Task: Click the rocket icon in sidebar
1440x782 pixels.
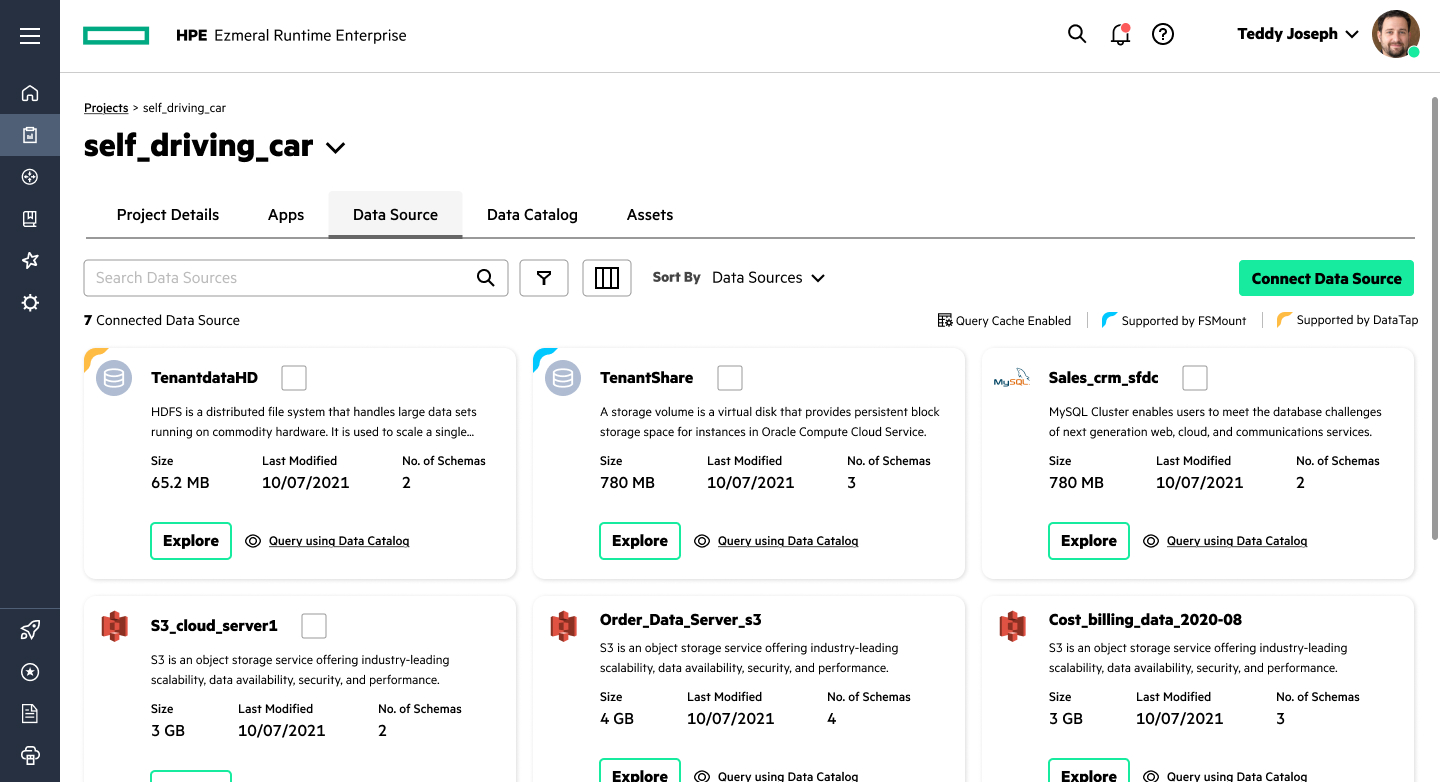Action: click(x=30, y=630)
